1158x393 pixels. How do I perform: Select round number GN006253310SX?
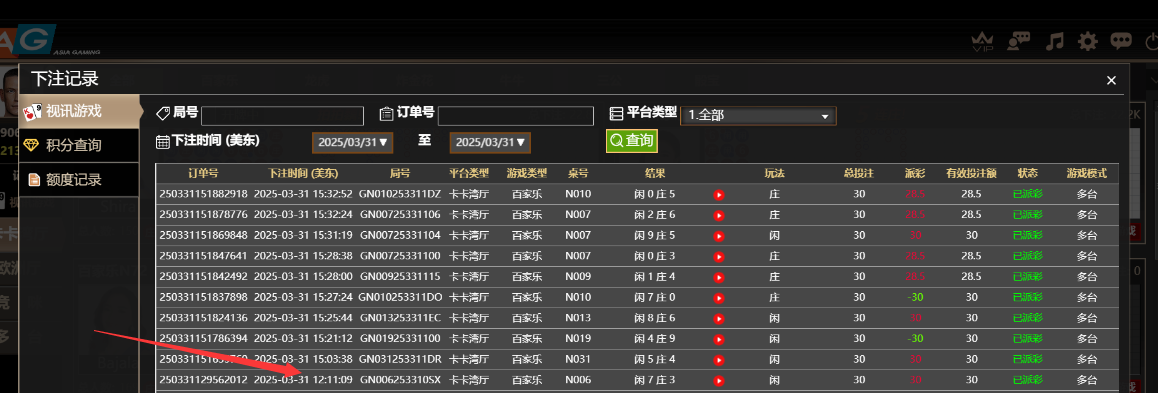(x=400, y=380)
